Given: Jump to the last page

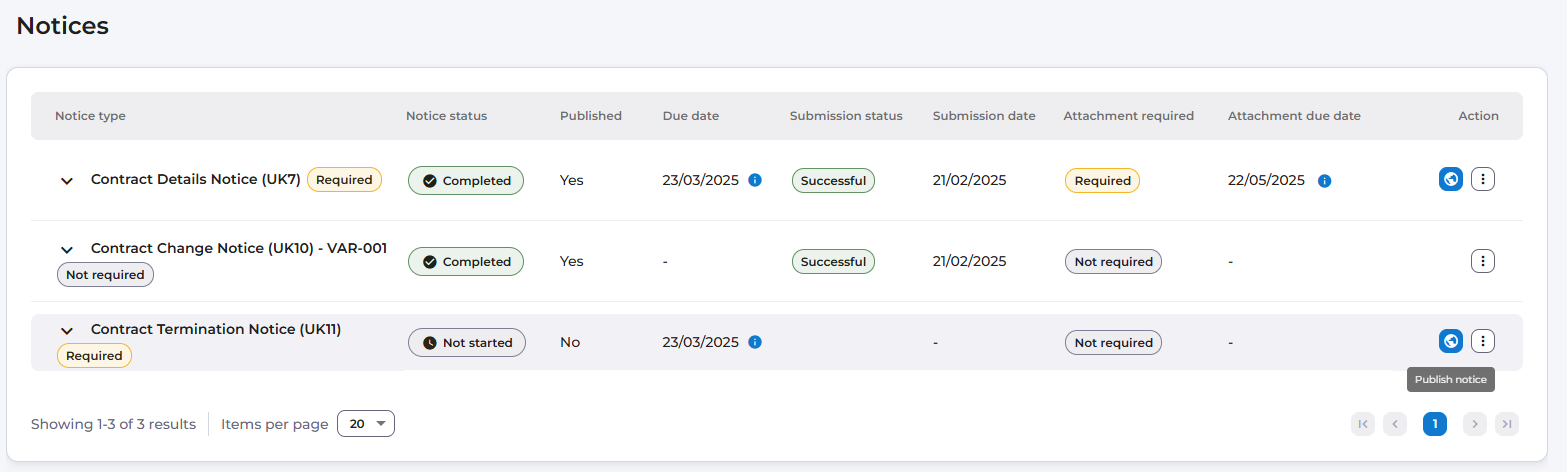Looking at the screenshot, I should coord(1507,424).
